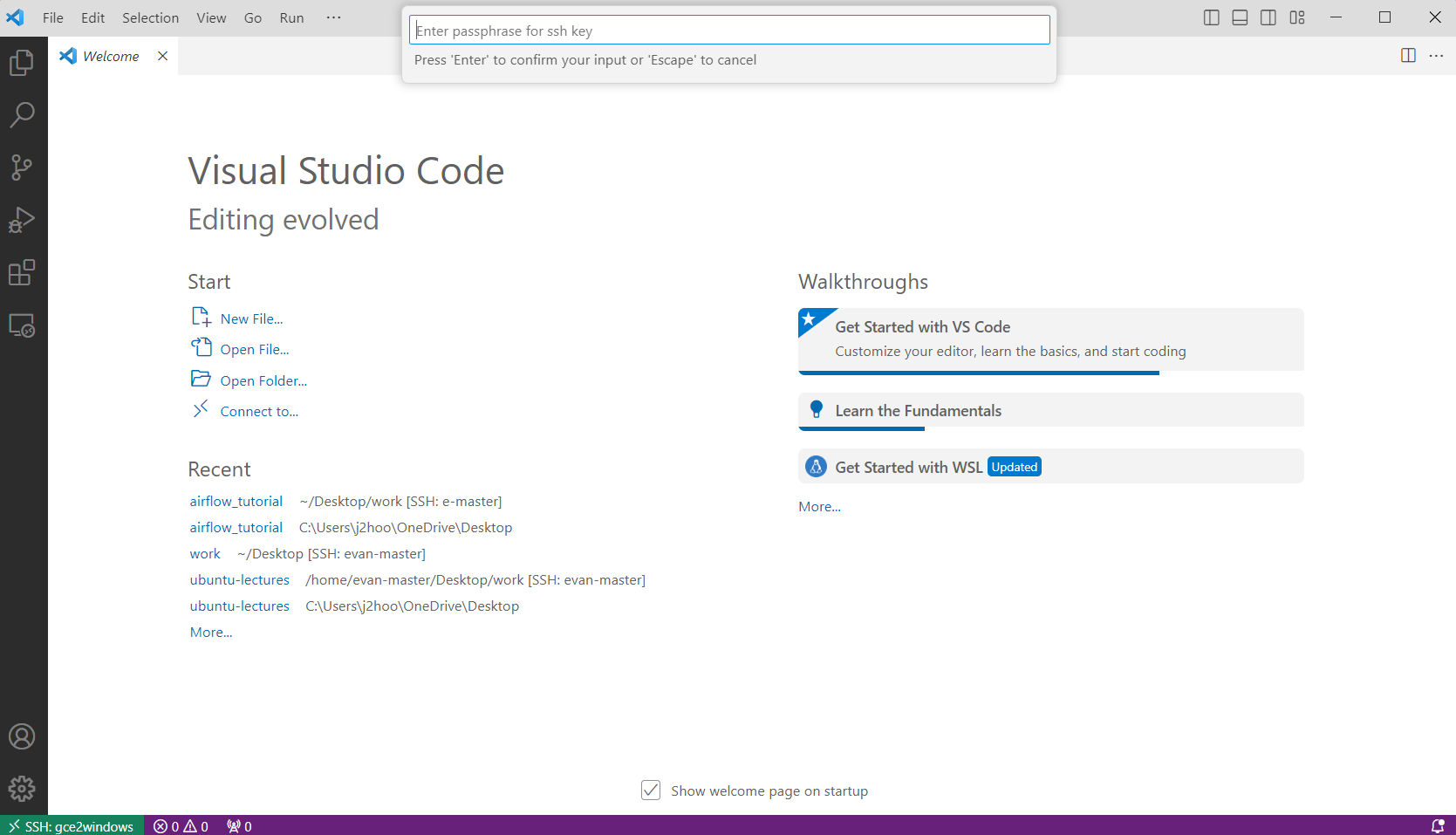Open the Manage gear icon

point(22,789)
